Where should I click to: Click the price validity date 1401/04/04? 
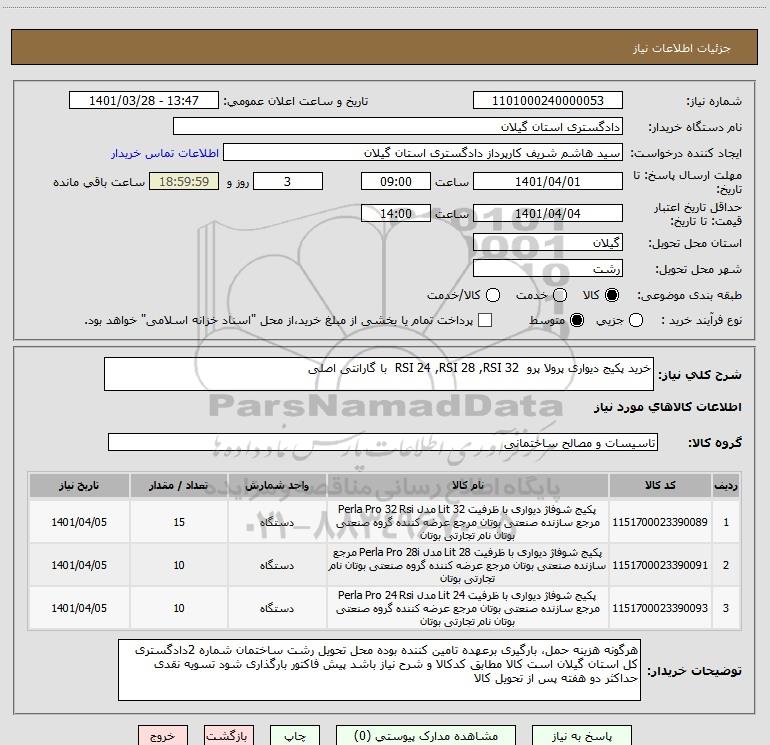(548, 213)
